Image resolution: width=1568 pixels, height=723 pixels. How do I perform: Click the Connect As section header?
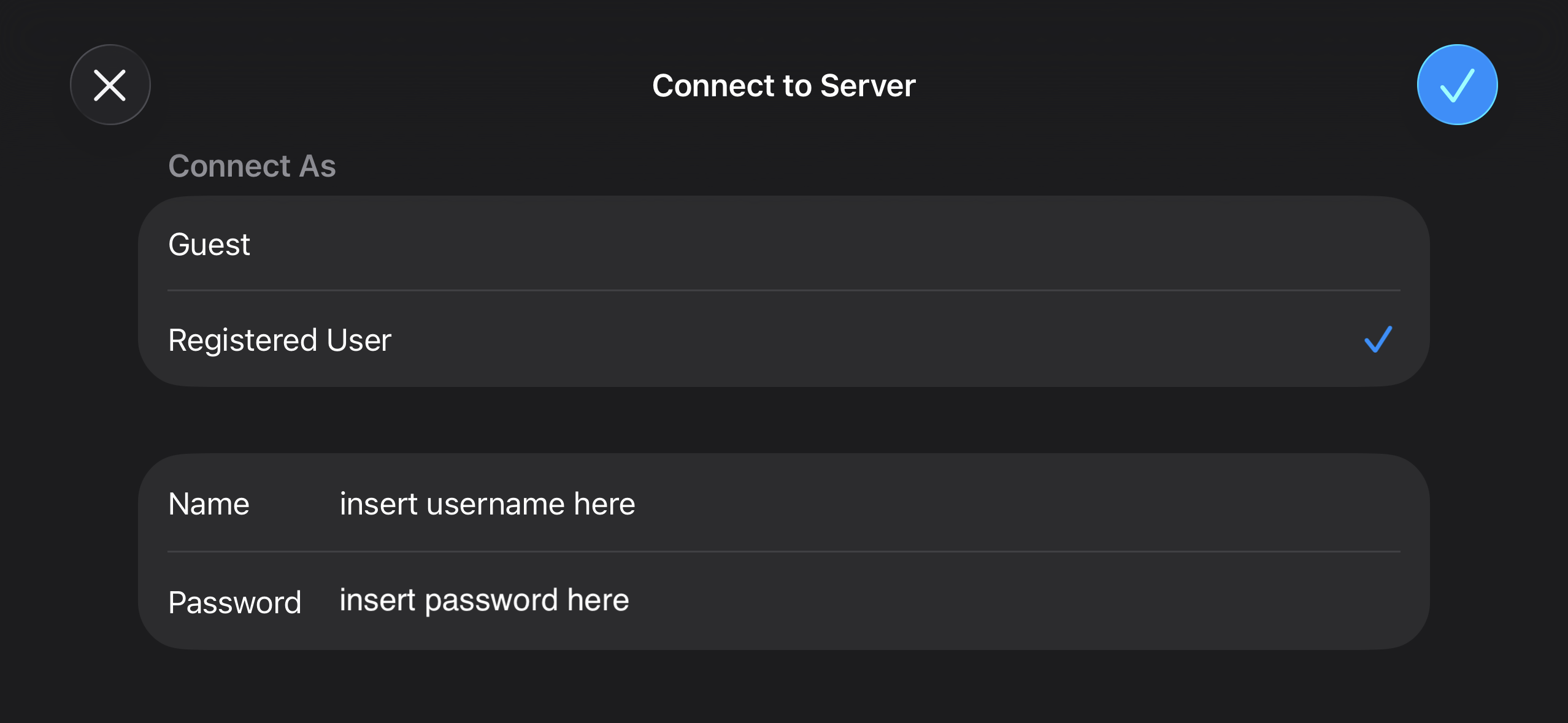[x=252, y=166]
